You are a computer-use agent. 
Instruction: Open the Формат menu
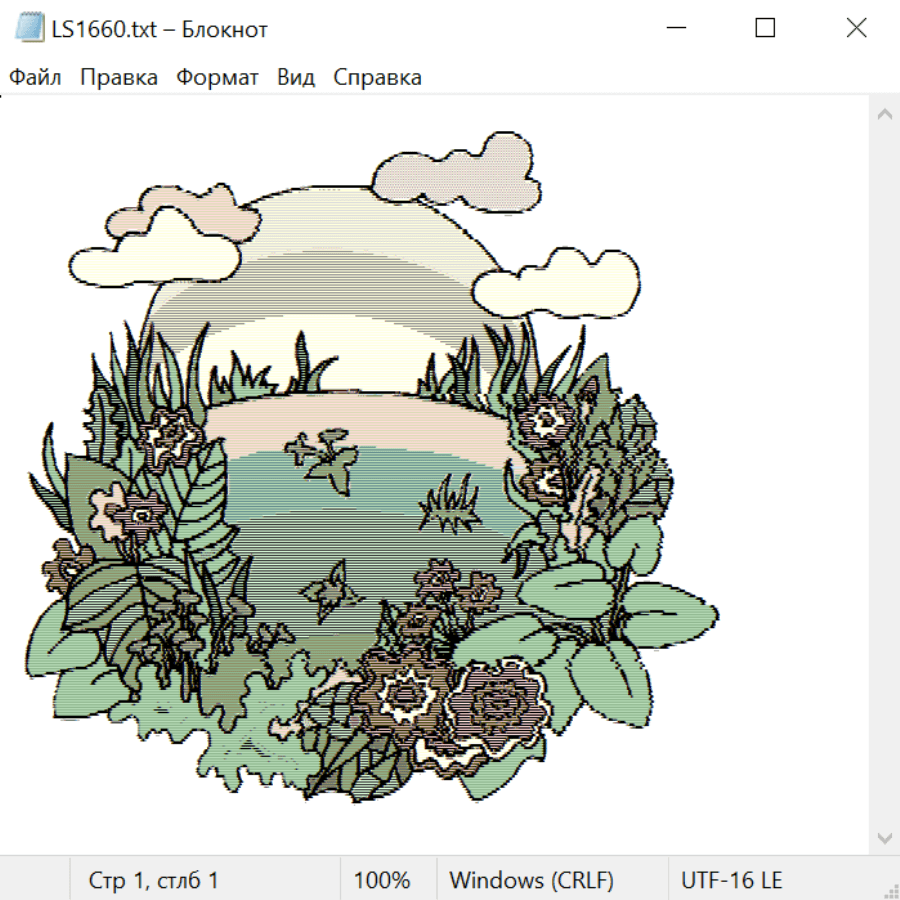point(217,77)
